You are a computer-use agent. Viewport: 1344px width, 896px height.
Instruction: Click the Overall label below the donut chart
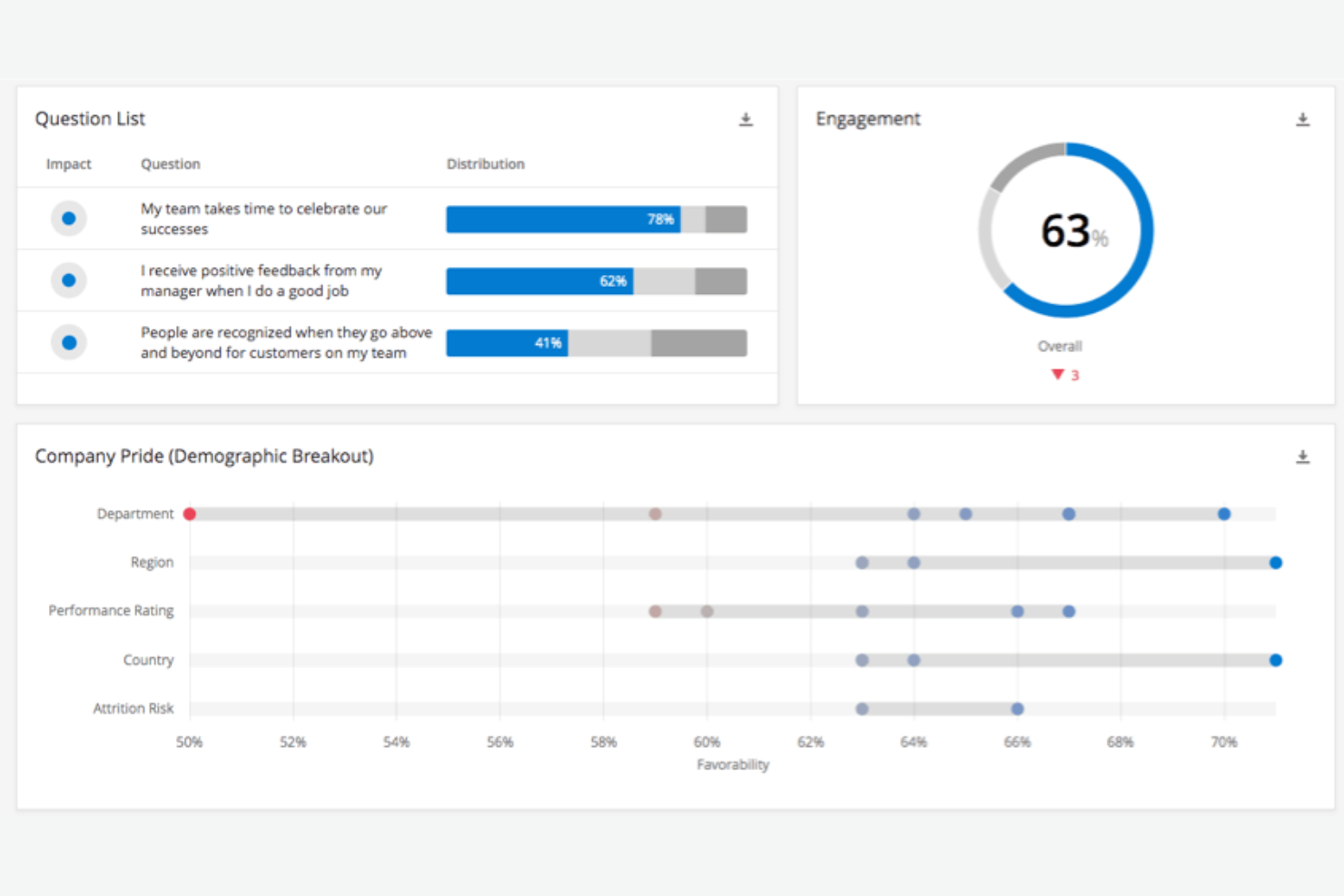[x=1059, y=346]
